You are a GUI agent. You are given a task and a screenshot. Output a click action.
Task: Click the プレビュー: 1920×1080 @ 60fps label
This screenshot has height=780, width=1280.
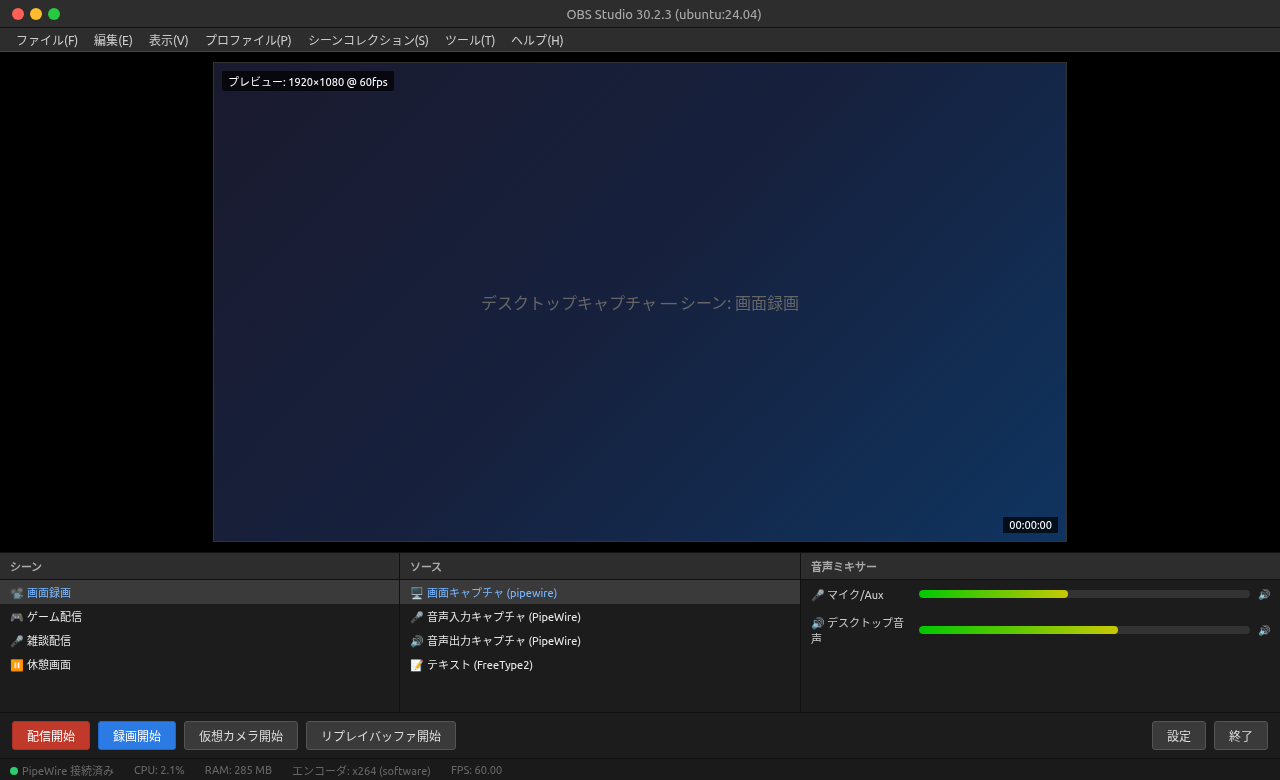pos(308,82)
